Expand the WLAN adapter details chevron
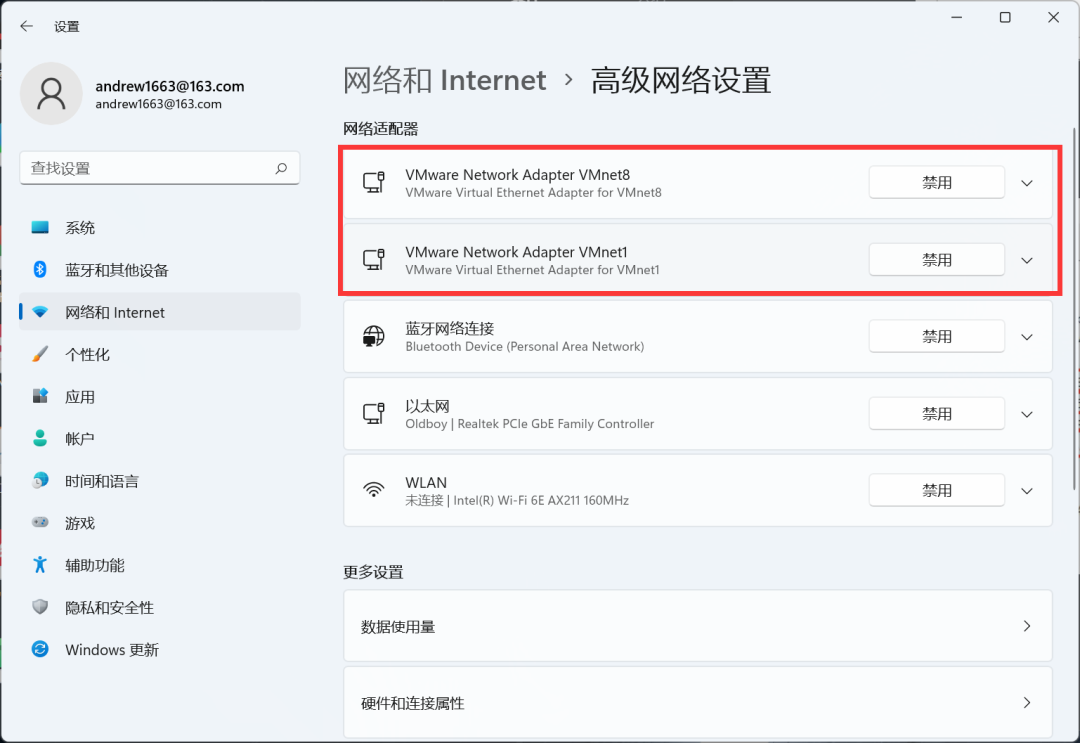Image resolution: width=1080 pixels, height=743 pixels. pyautogui.click(x=1027, y=491)
